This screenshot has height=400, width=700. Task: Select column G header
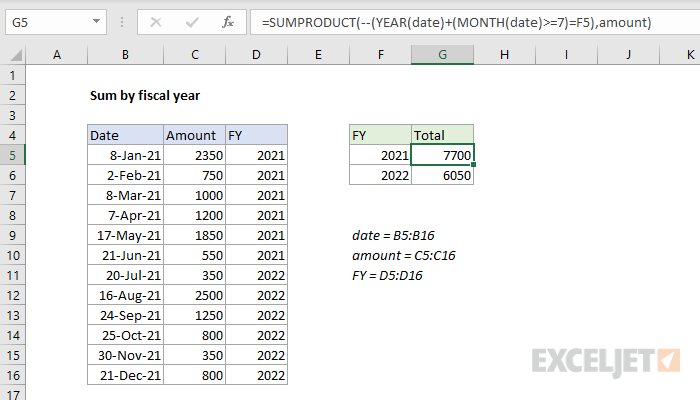(442, 55)
